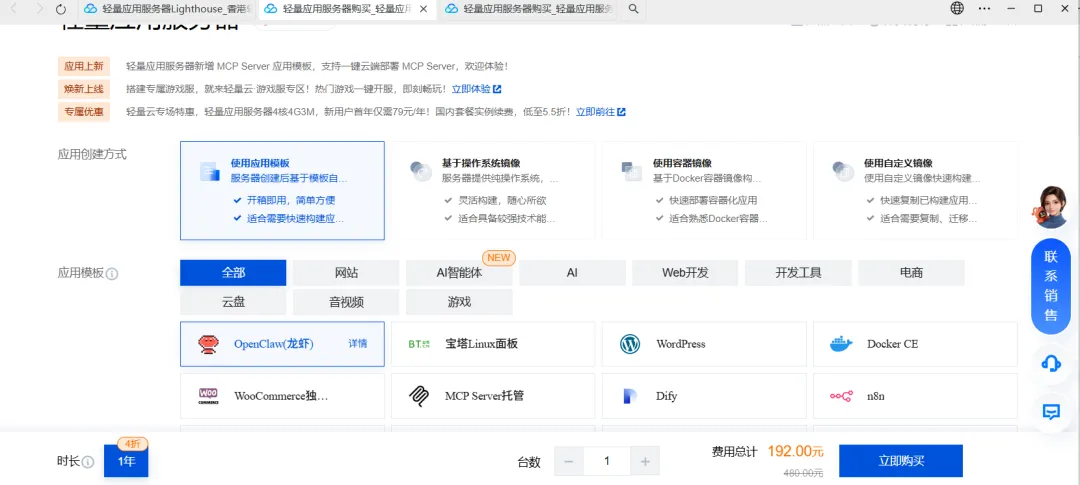Switch to the third 轻量应用服务器购买 tab

[x=529, y=9]
